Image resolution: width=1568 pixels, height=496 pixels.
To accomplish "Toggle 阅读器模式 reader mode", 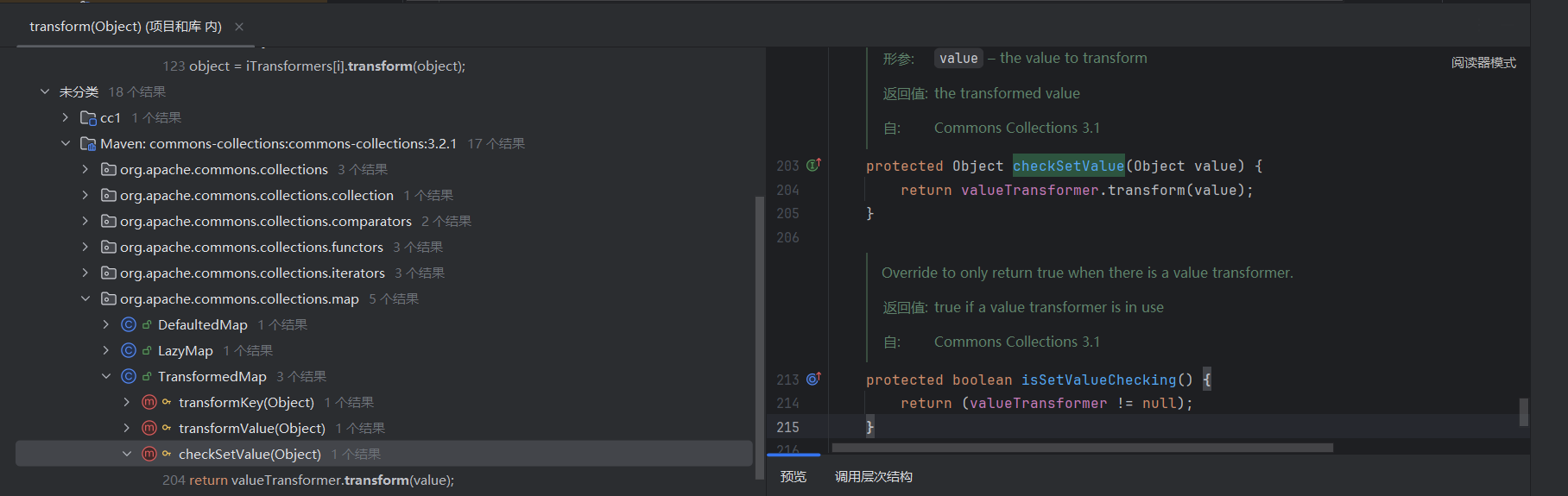I will click(x=1483, y=62).
